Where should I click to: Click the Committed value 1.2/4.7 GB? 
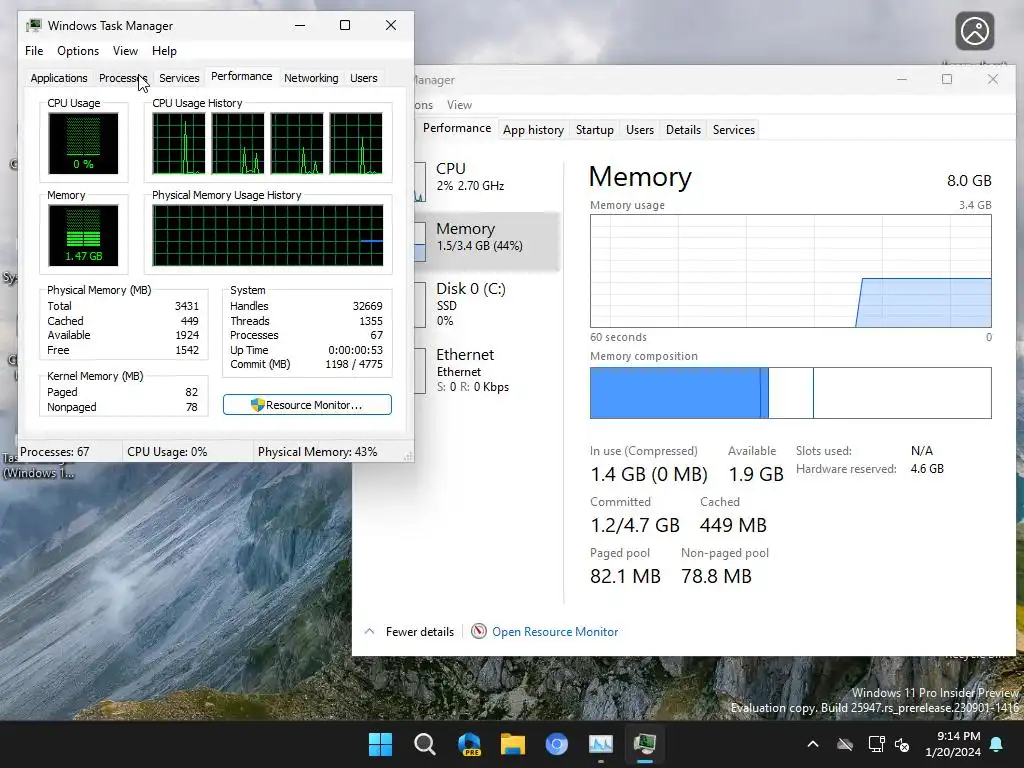[635, 525]
